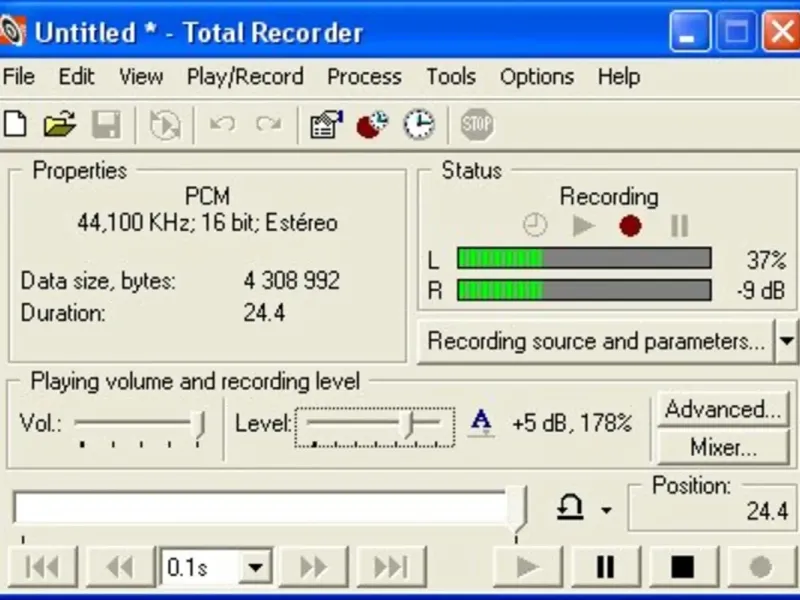Click the clock icon in the Status panel
800x600 pixels.
click(x=535, y=225)
